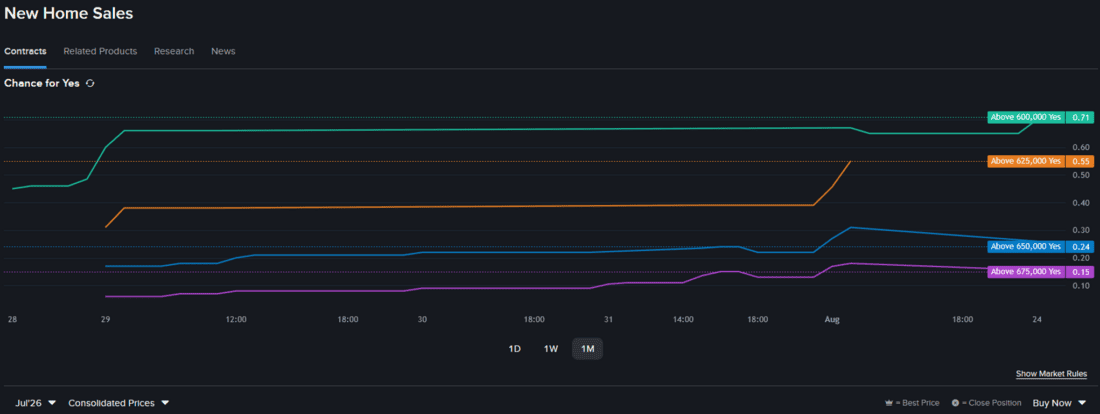Click the Best Price crown icon
Screen dimensions: 1100x414
tap(890, 403)
